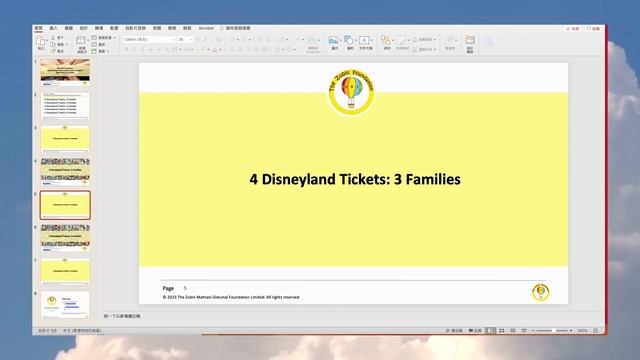This screenshot has height=360, width=640.
Task: Open the Shape Outline dropdown
Action: (x=424, y=49)
